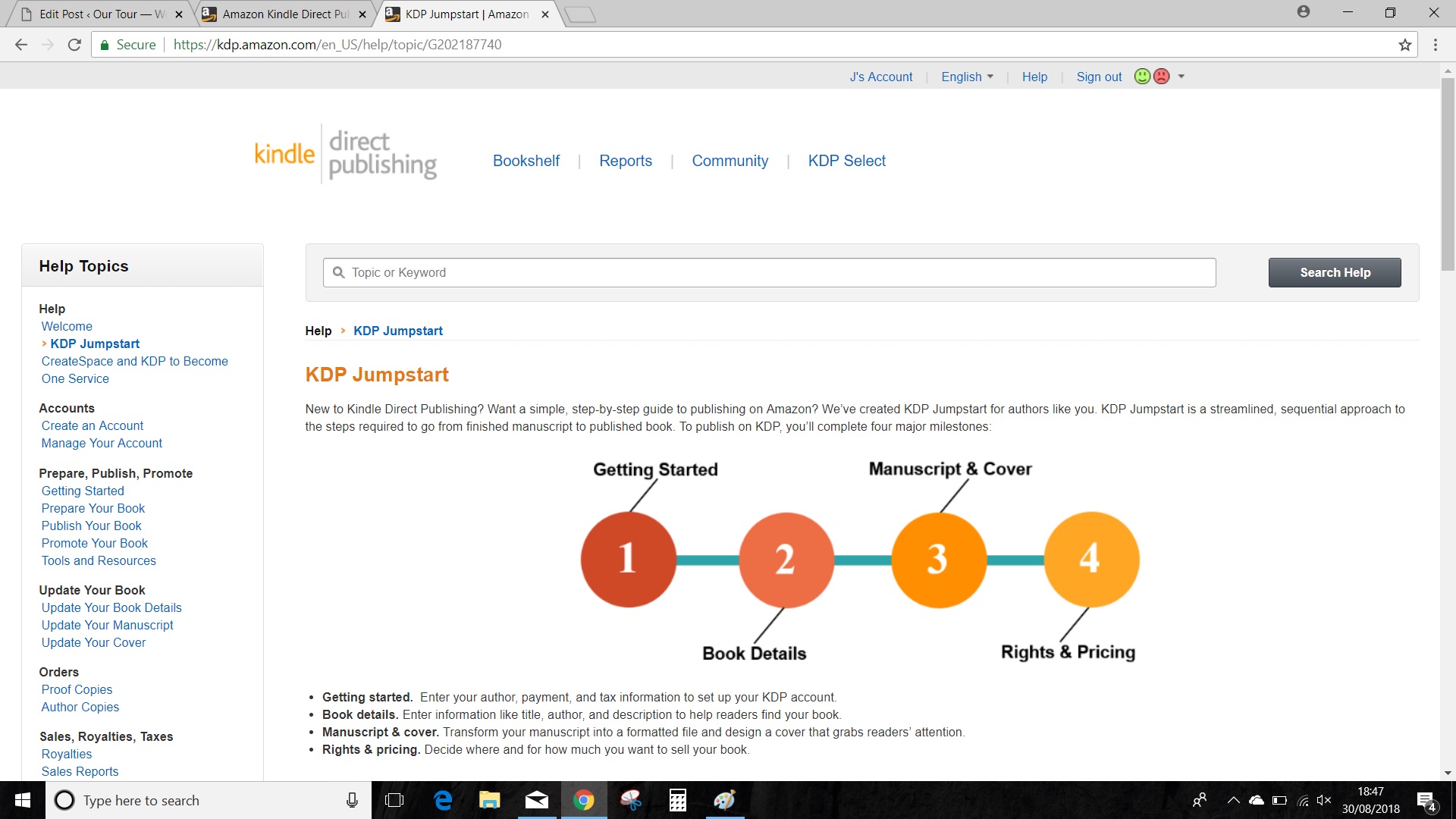The height and width of the screenshot is (819, 1456).
Task: Open the Windows Start menu
Action: point(23,800)
